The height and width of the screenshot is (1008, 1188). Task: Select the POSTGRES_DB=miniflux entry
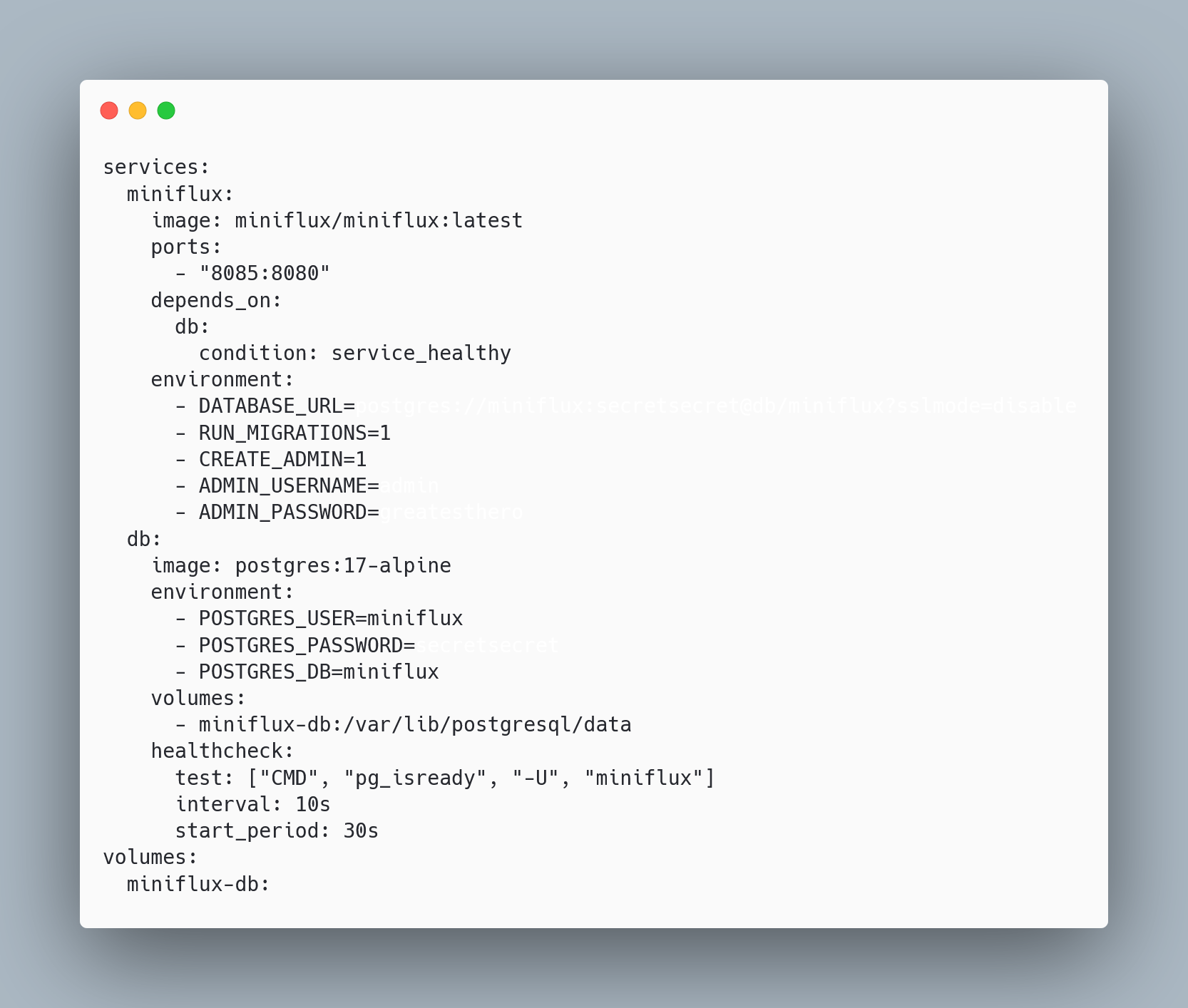[x=319, y=672]
